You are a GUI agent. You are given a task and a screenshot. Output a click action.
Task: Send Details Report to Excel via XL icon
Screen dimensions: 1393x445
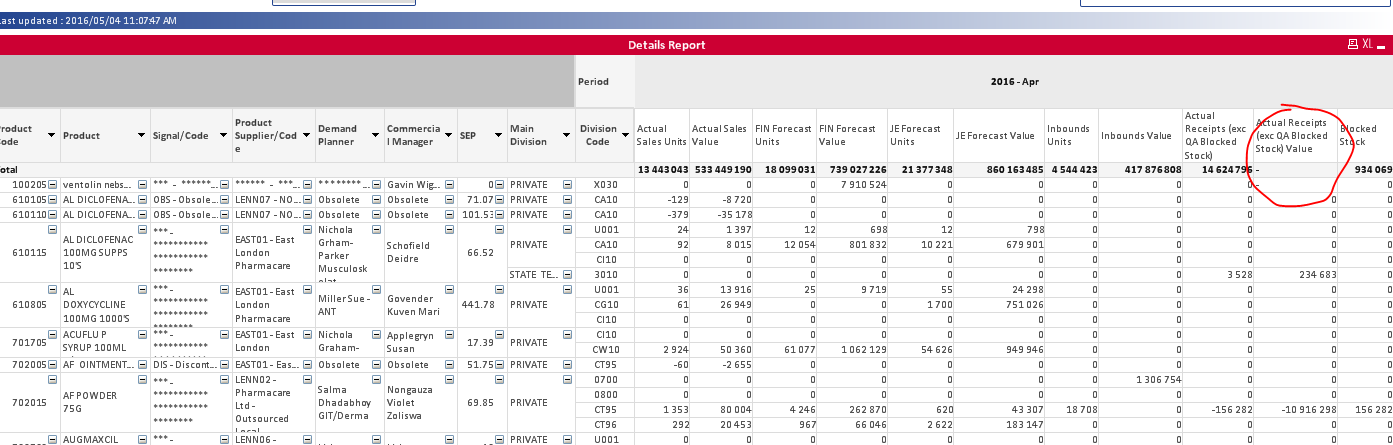click(x=1367, y=44)
